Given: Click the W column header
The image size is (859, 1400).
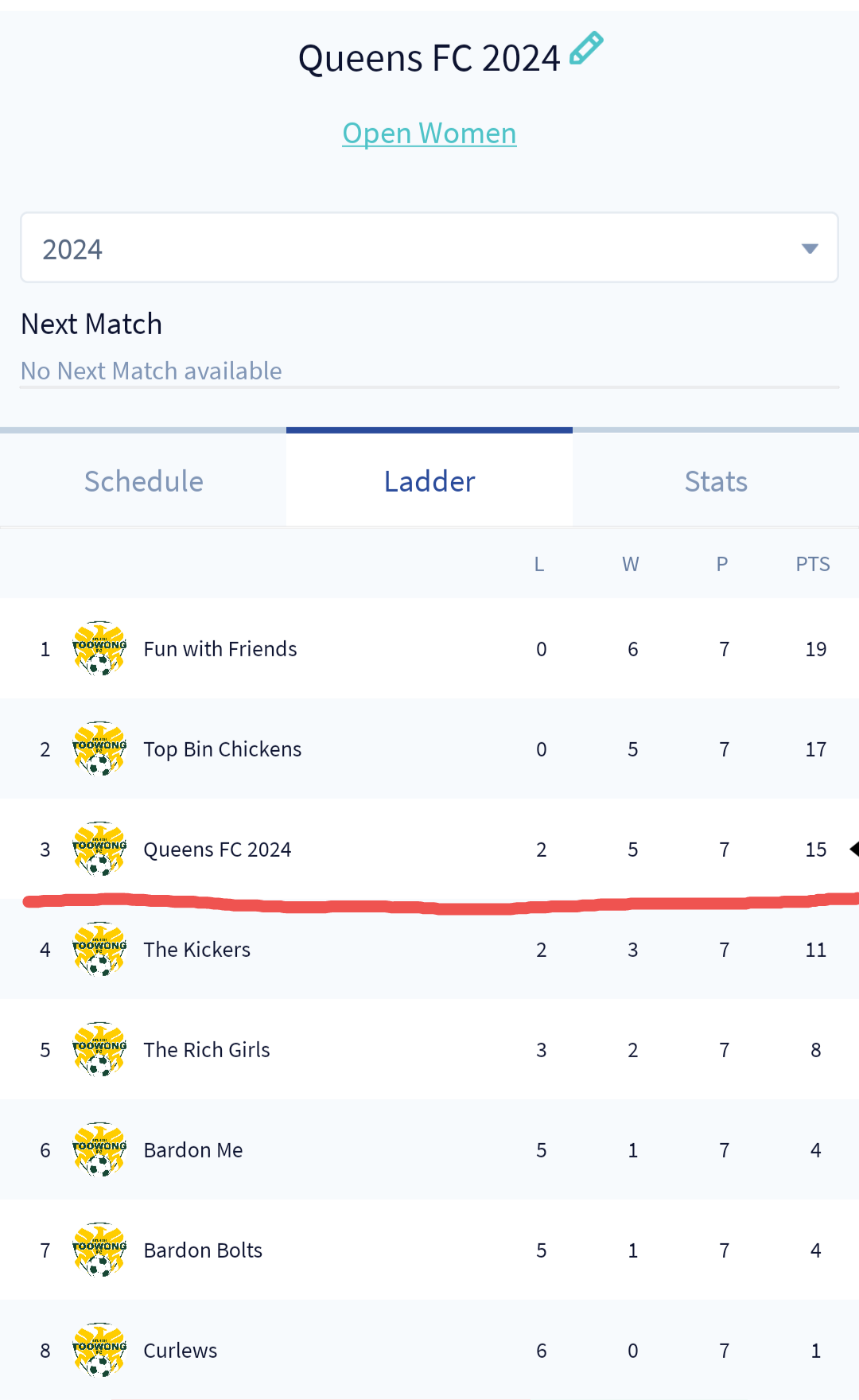Looking at the screenshot, I should (x=631, y=564).
